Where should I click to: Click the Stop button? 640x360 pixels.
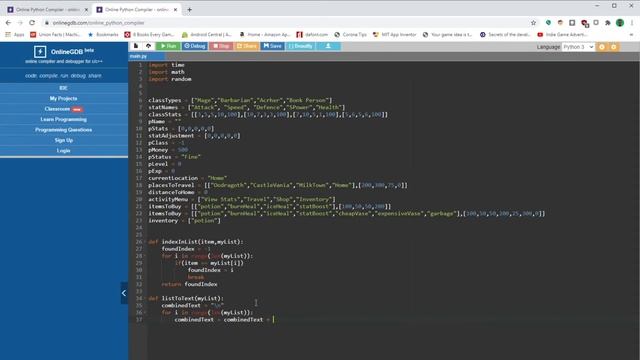pos(221,46)
